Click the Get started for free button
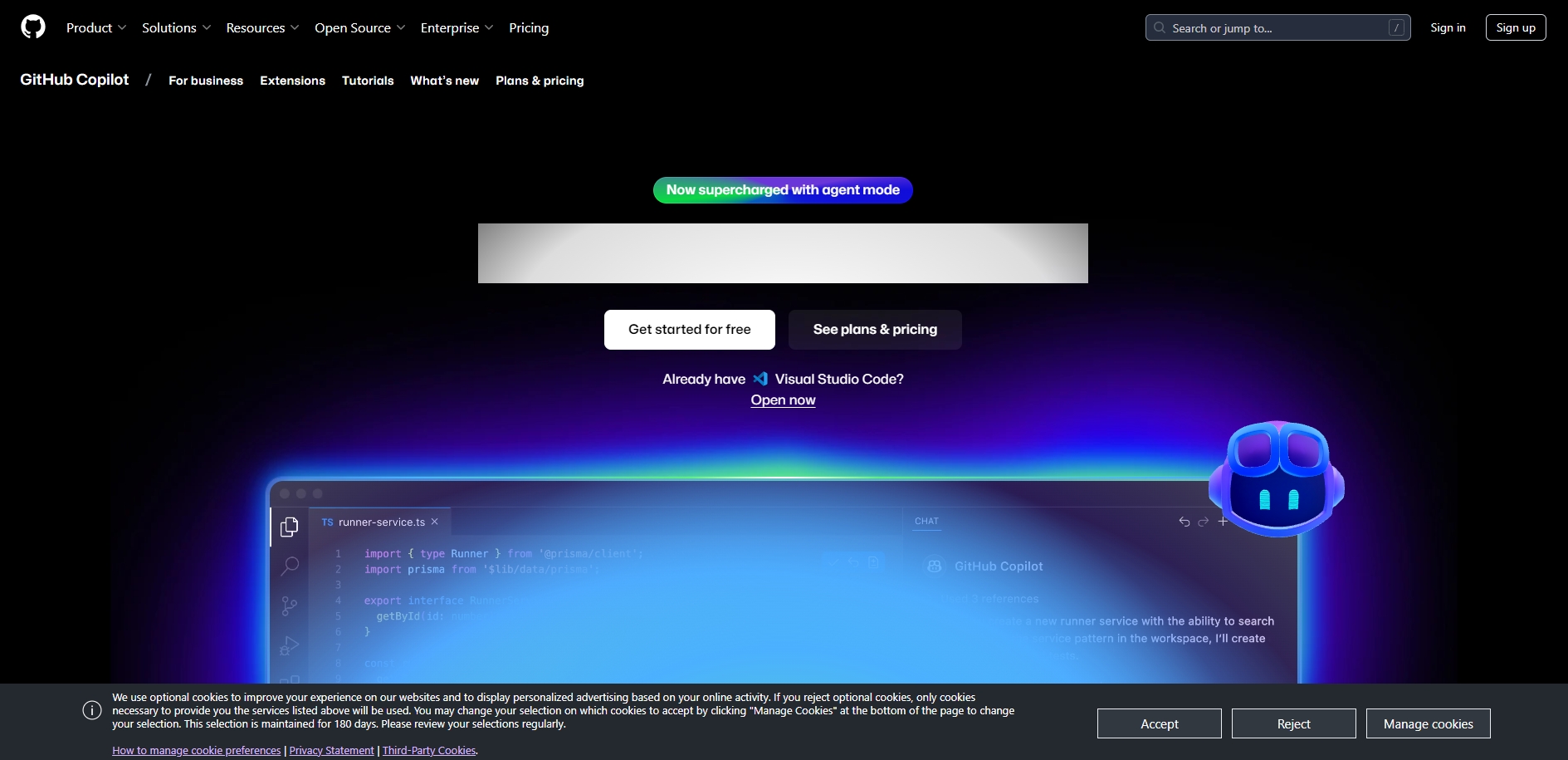 point(689,330)
